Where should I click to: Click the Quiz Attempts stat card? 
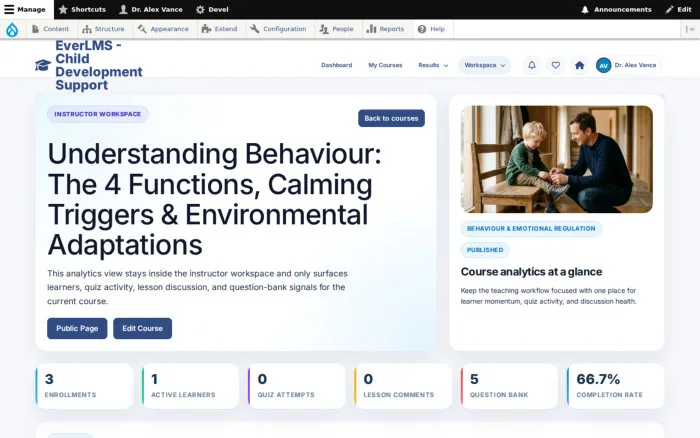tap(297, 386)
